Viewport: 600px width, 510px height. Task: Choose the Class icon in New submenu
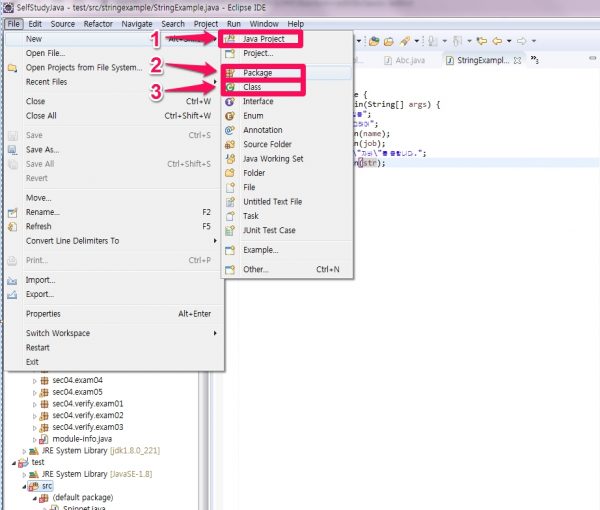231,88
